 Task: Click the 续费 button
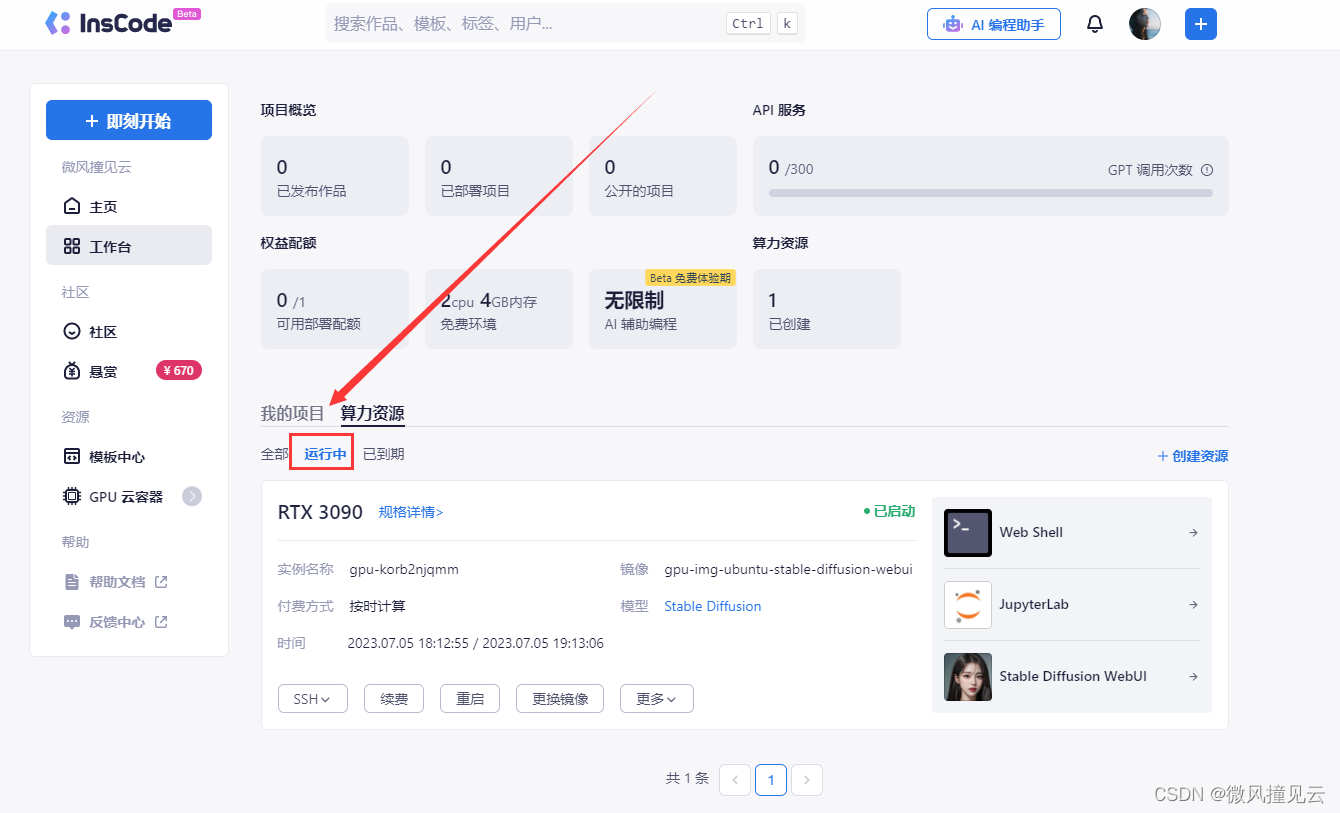pyautogui.click(x=394, y=698)
